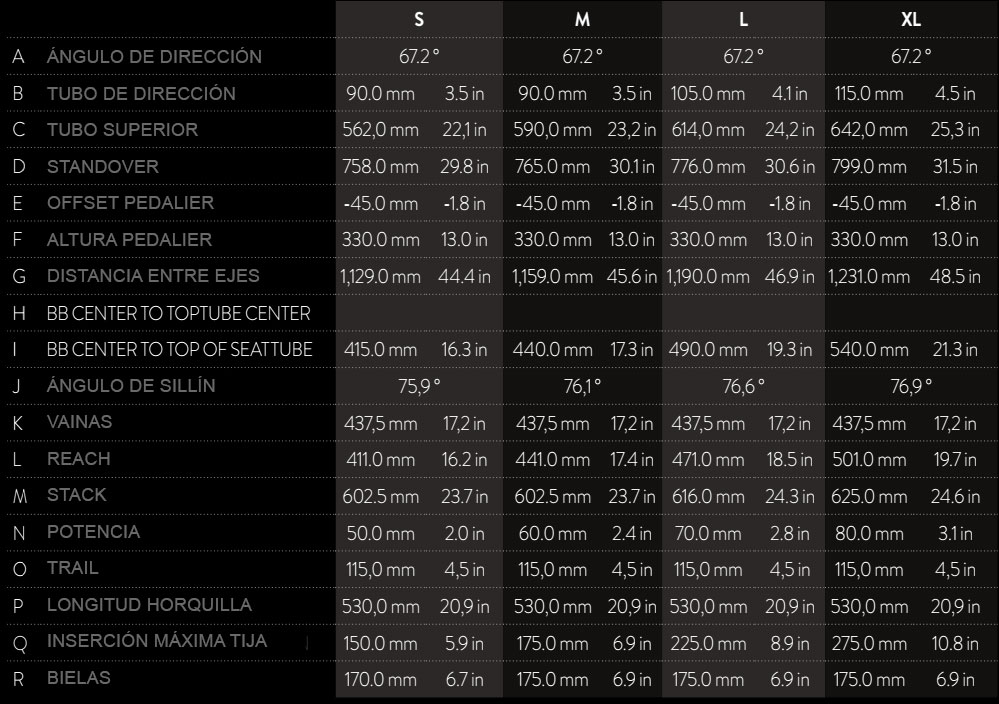The width and height of the screenshot is (999, 704).
Task: Click the 1,231.0 mm wheelbase value
Action: click(868, 277)
